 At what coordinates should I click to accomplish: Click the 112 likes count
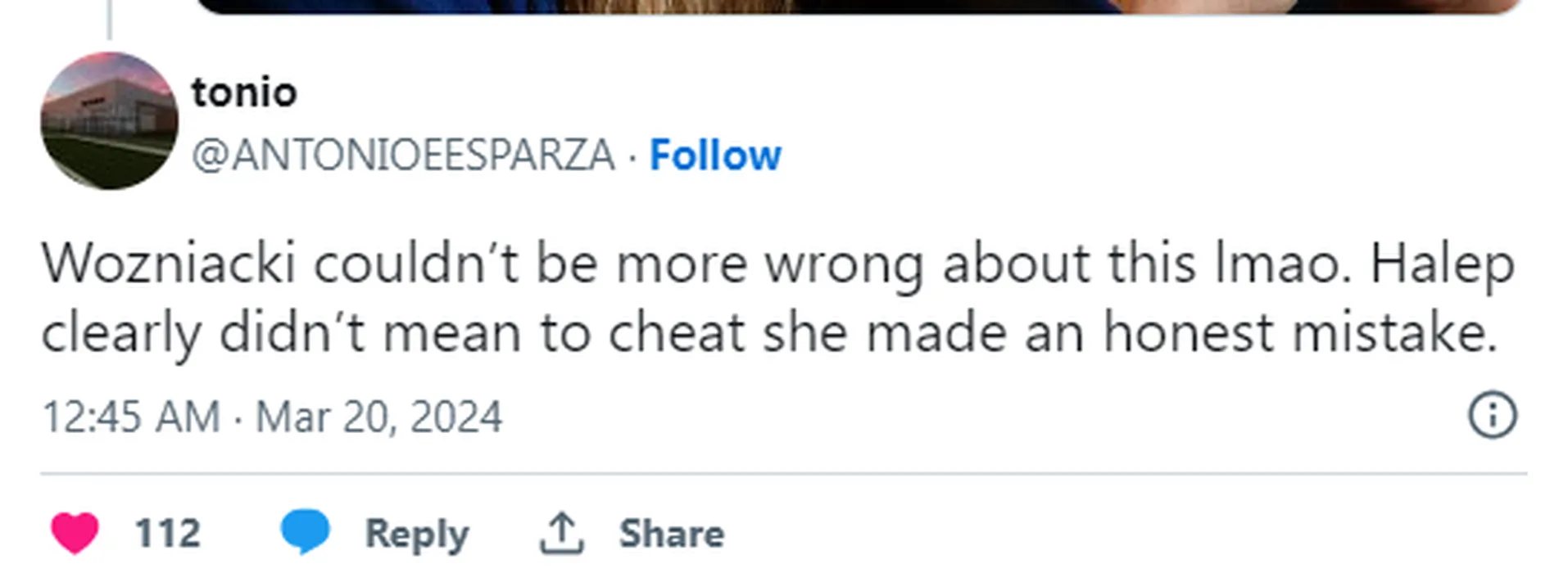[x=167, y=534]
